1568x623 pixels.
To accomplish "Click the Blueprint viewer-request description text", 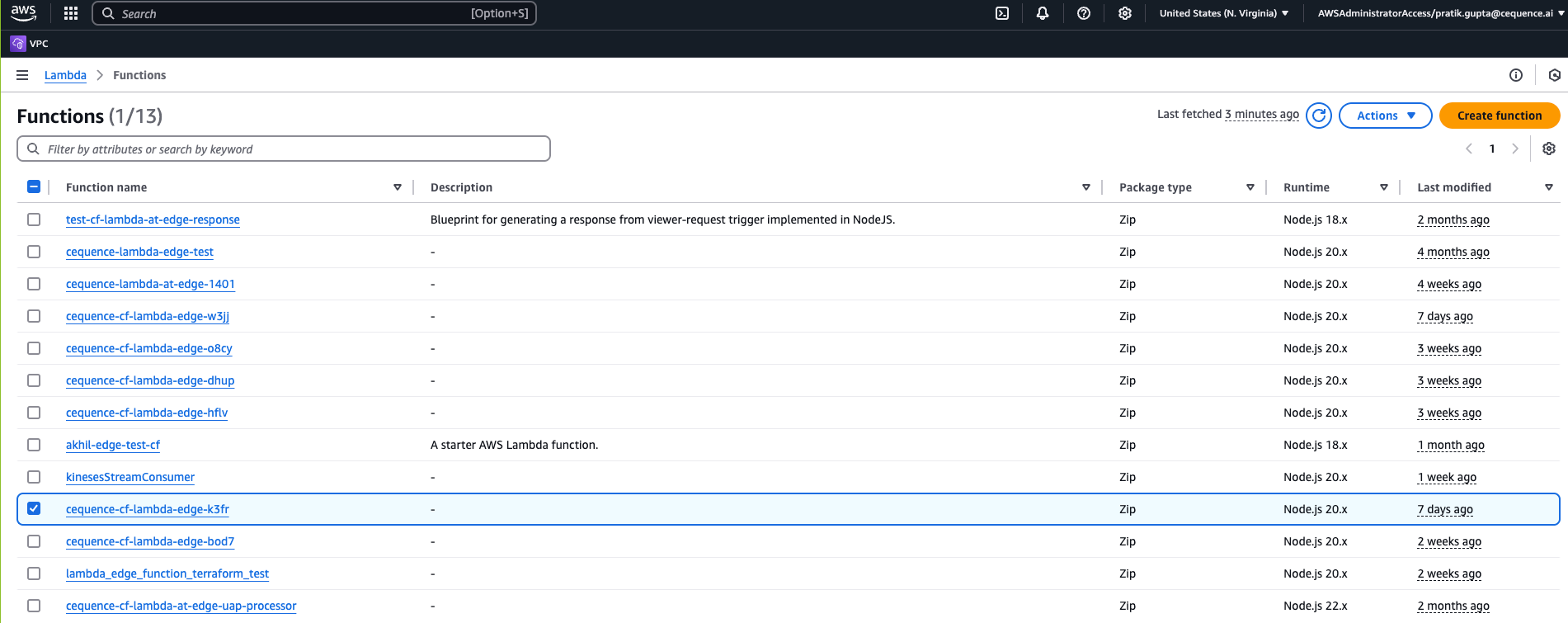I will pyautogui.click(x=663, y=219).
